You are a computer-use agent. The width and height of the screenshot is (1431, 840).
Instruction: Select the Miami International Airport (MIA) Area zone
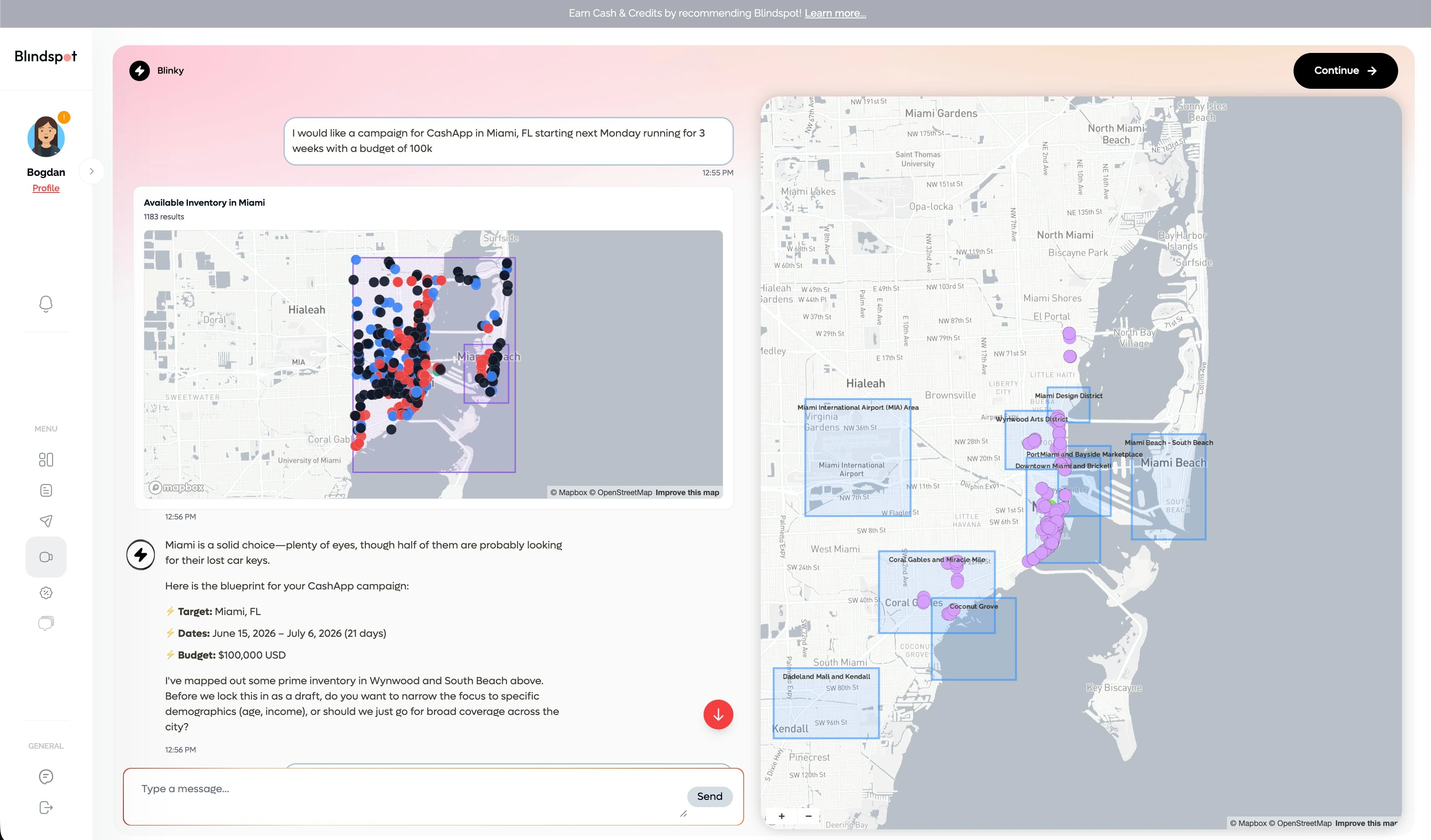coord(858,457)
